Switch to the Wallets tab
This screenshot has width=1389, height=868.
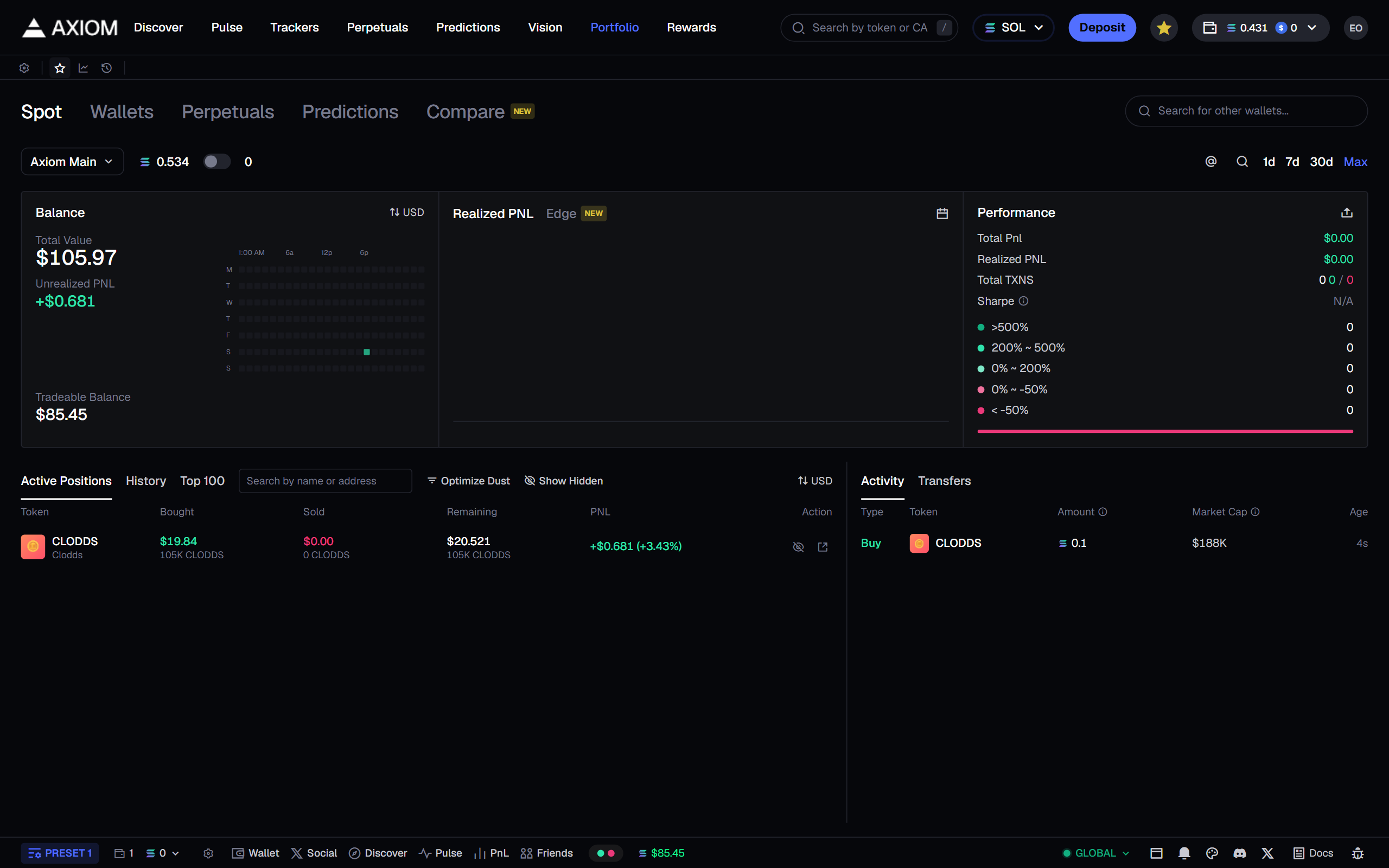[122, 111]
